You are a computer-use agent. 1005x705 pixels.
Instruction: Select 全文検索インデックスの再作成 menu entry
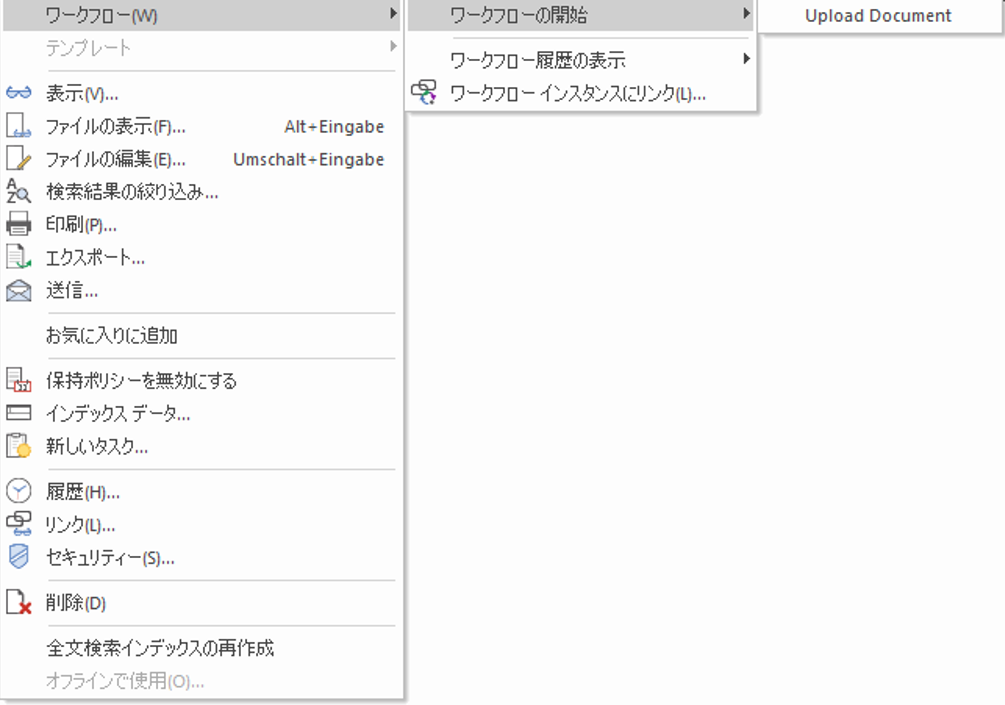(x=202, y=648)
